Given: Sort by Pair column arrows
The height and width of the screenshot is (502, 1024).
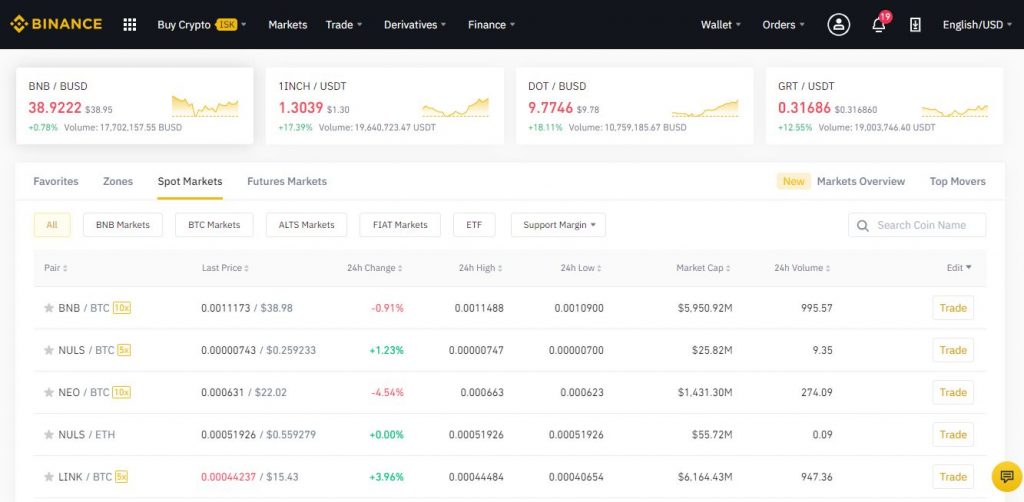Looking at the screenshot, I should 65,268.
